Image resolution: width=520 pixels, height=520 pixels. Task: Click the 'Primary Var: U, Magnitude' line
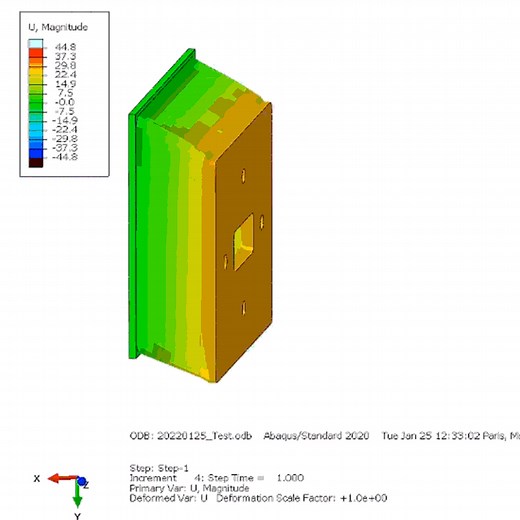189,488
